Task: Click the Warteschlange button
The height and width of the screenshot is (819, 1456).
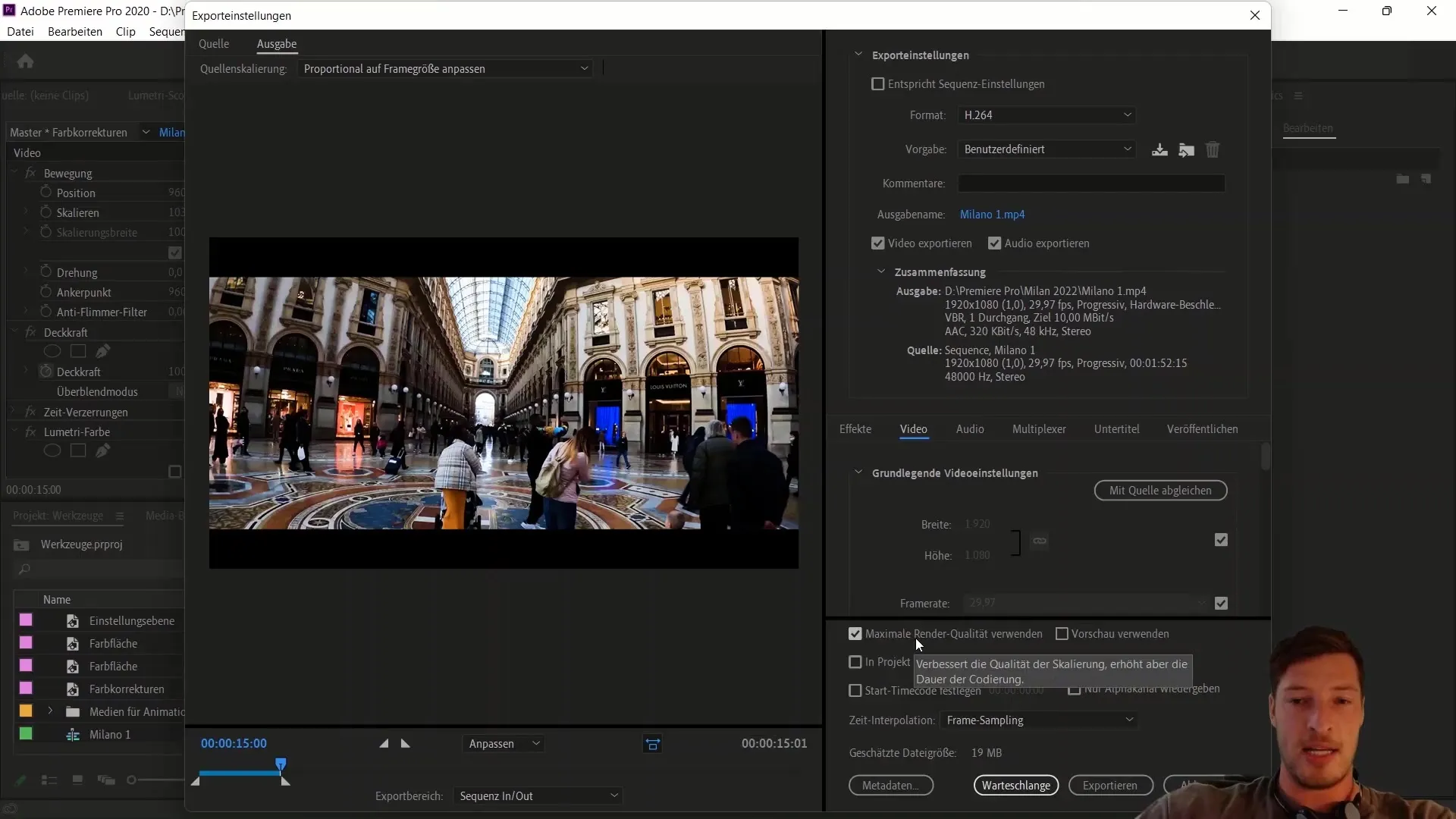Action: (1016, 786)
